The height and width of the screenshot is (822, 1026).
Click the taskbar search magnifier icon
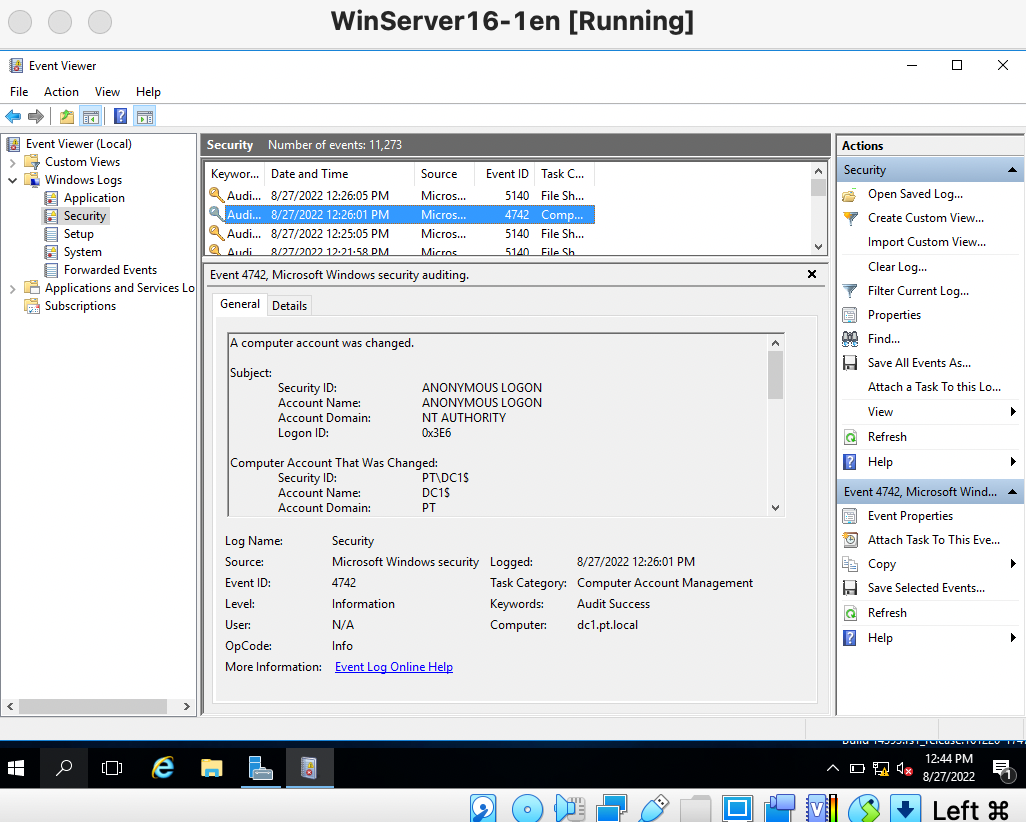coord(63,768)
